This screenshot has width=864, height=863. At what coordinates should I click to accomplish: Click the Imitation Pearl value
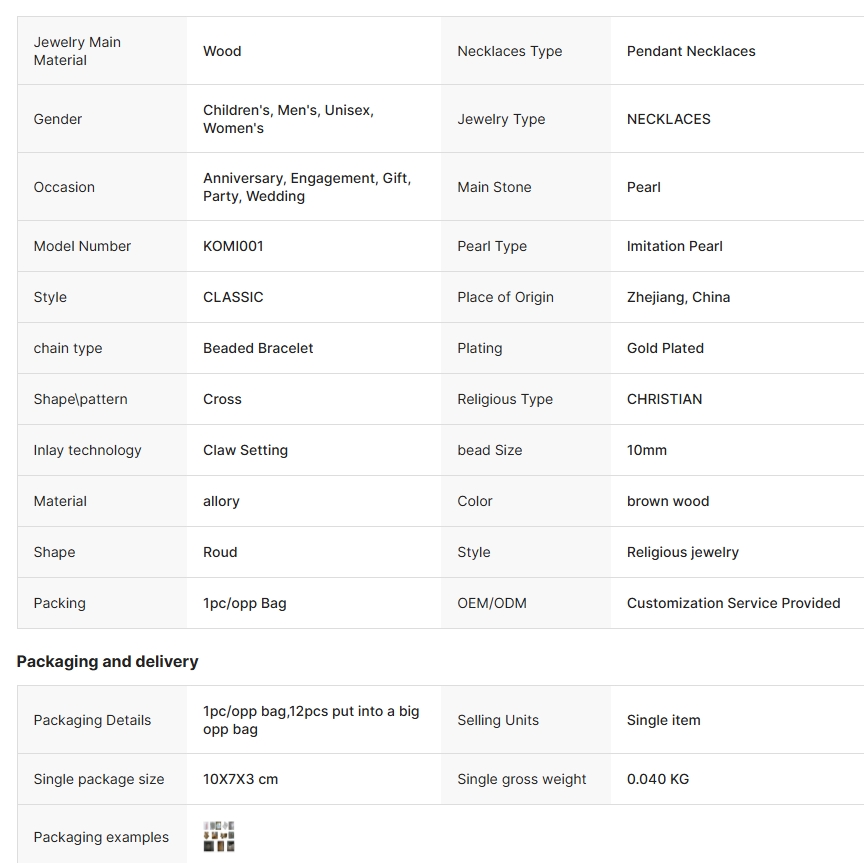[x=674, y=246]
